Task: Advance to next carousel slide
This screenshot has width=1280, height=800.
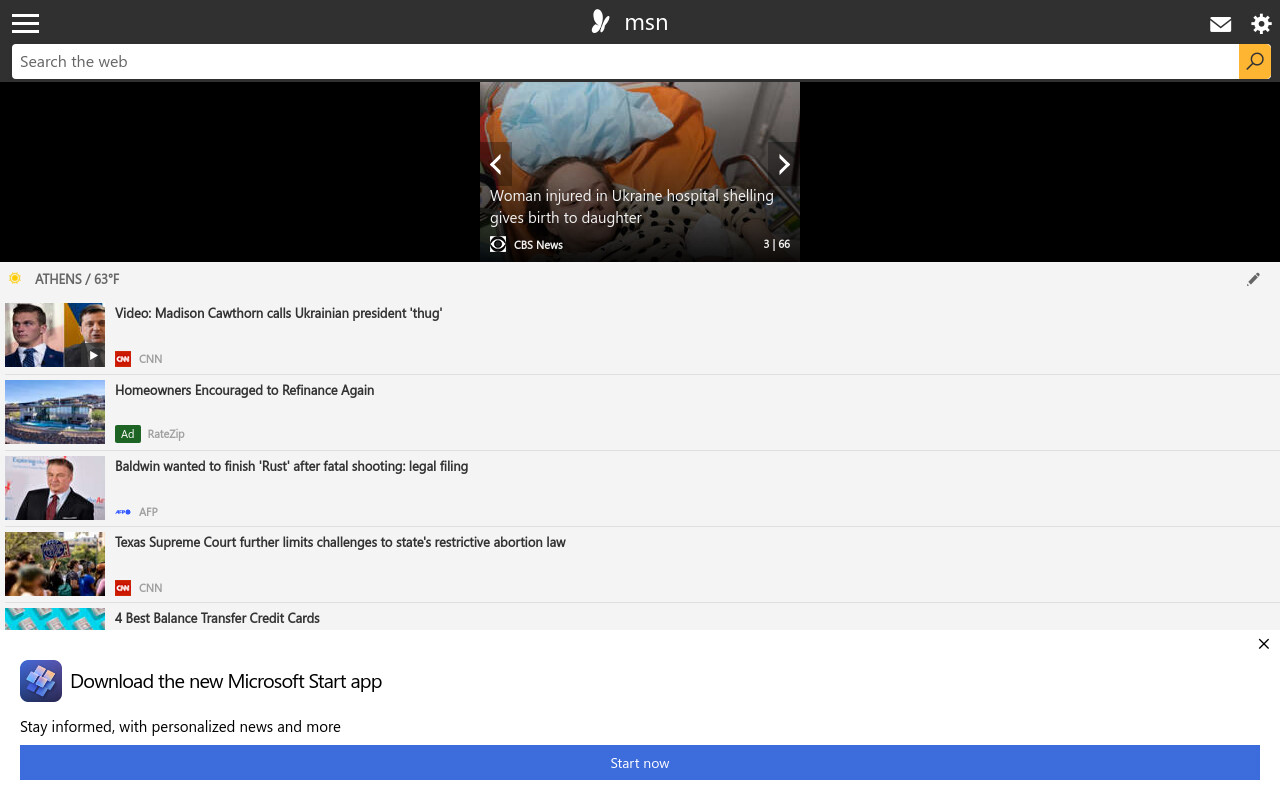Action: coord(784,164)
